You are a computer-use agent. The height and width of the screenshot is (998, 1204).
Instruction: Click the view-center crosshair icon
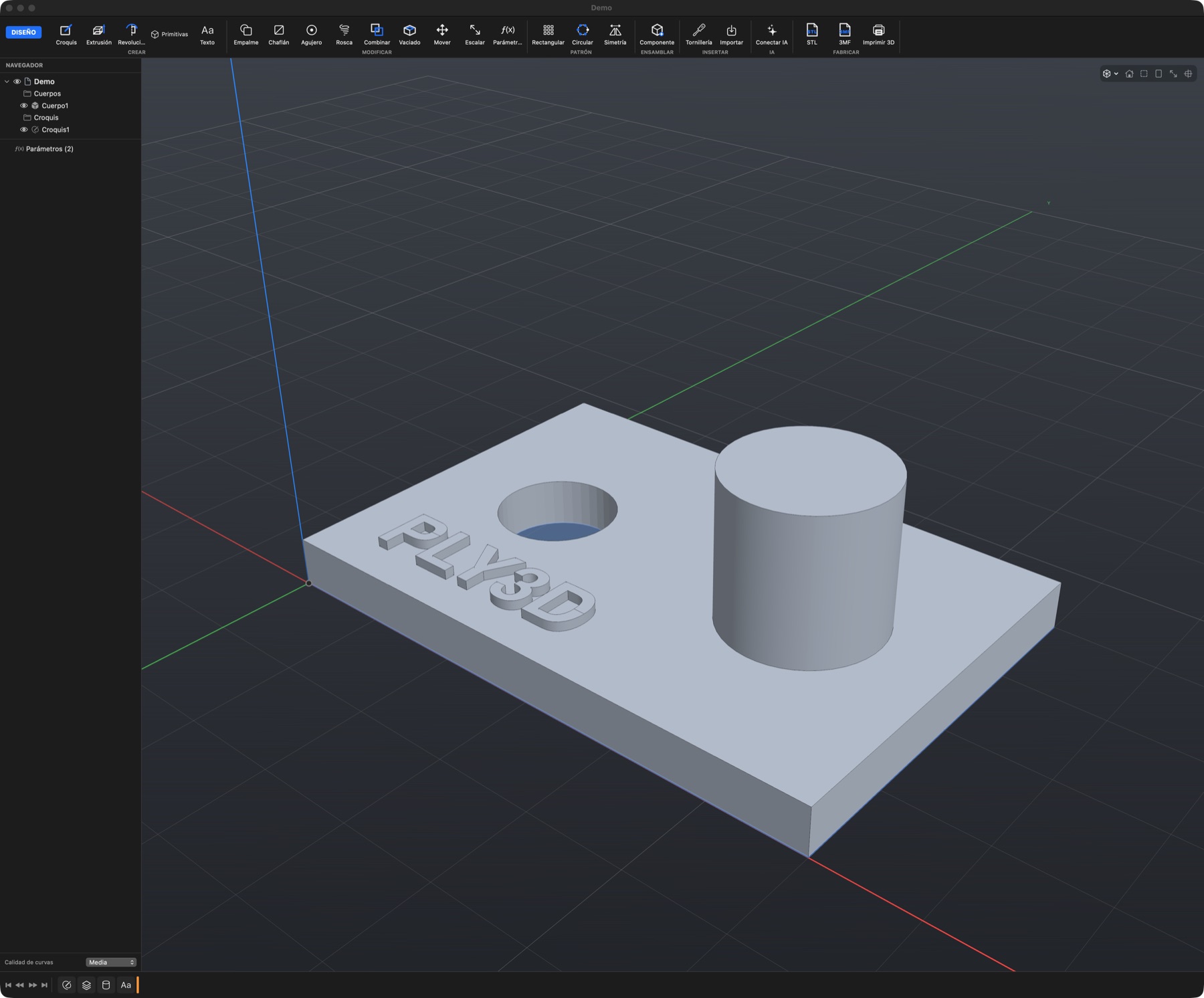click(1188, 74)
